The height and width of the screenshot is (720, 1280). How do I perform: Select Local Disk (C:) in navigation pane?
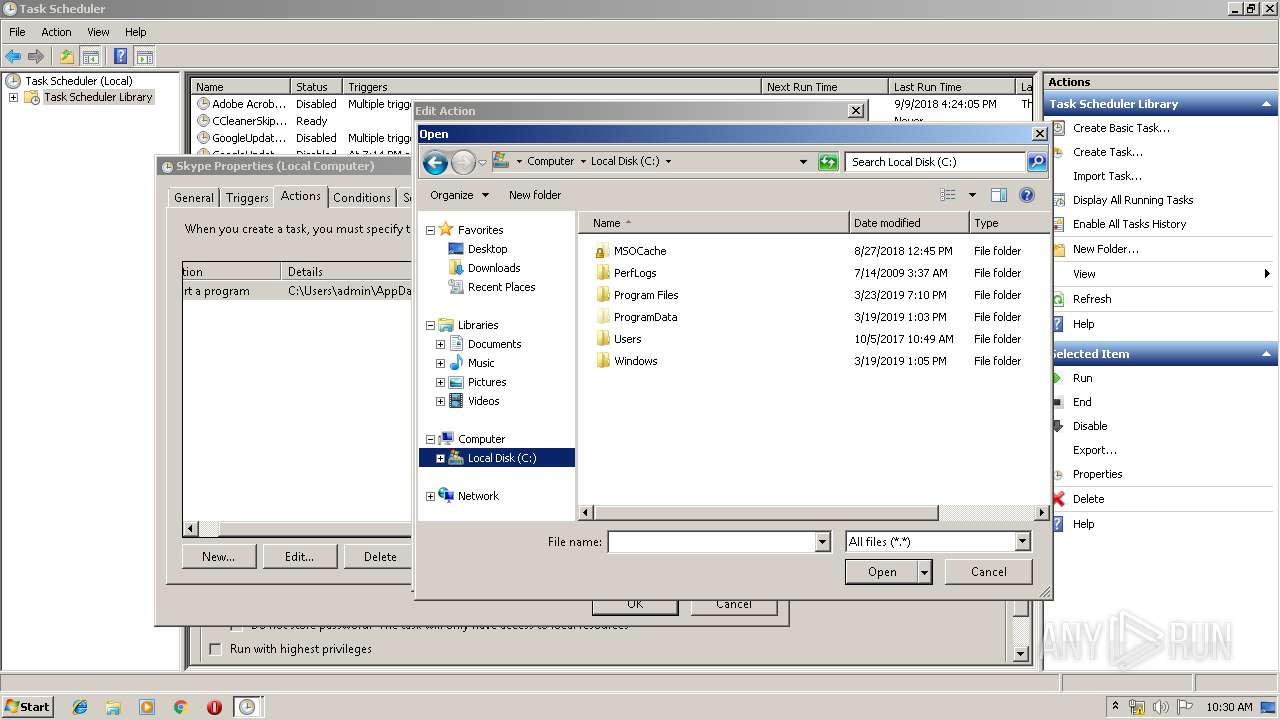pos(497,458)
